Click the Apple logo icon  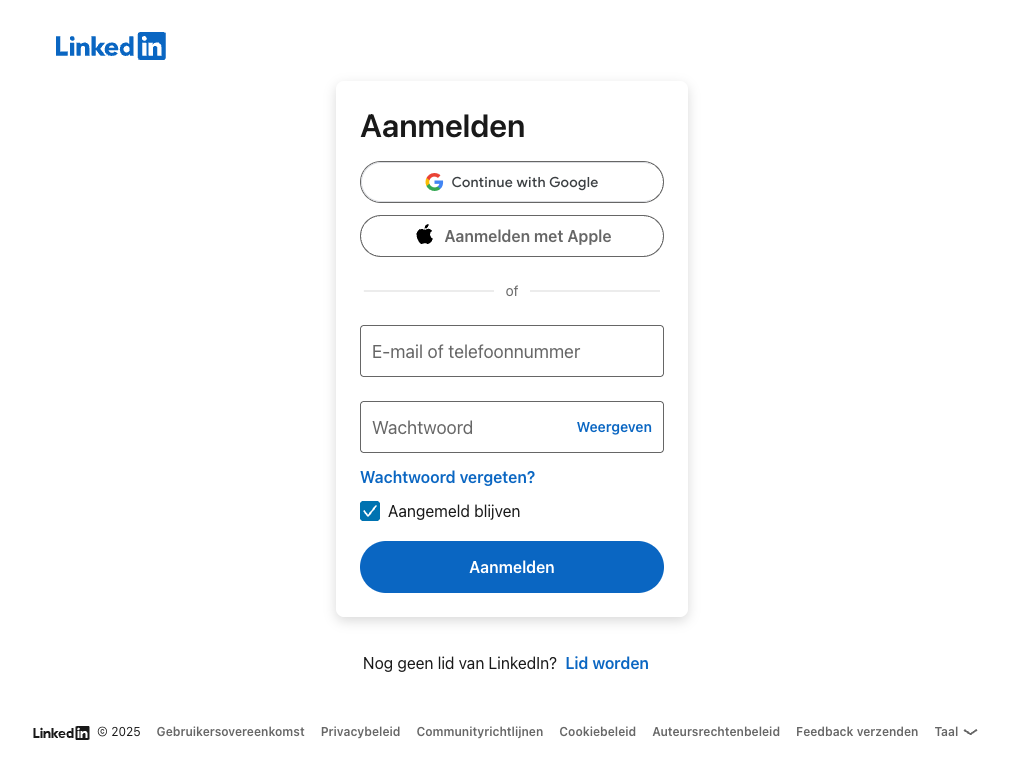pyautogui.click(x=425, y=236)
